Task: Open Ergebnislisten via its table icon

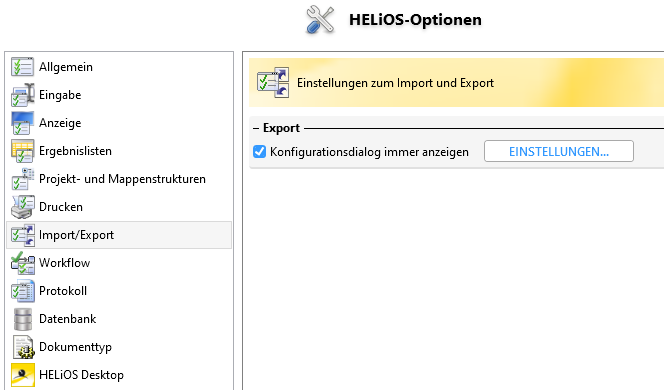Action: click(x=22, y=151)
